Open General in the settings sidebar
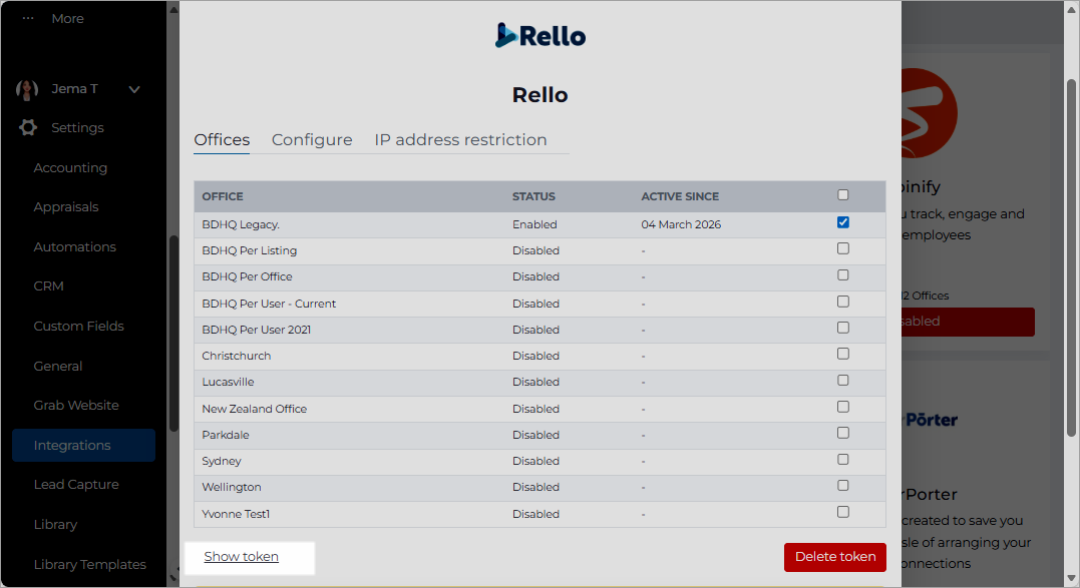This screenshot has height=588, width=1080. click(x=58, y=366)
